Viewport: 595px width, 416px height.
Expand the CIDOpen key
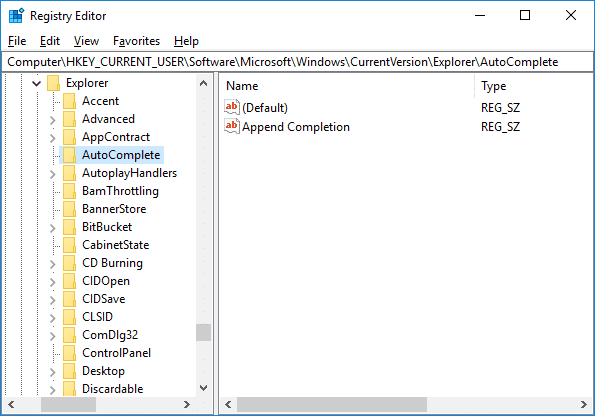click(x=52, y=282)
